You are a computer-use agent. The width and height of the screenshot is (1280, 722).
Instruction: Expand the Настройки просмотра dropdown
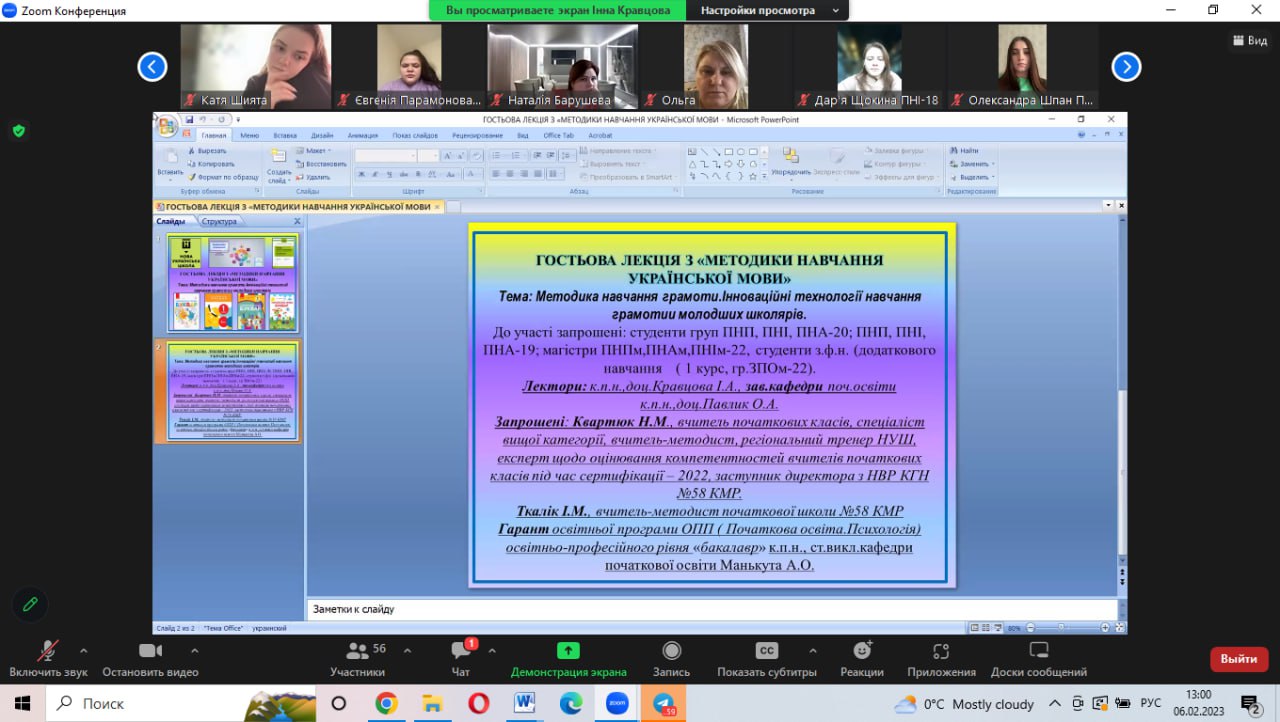click(767, 10)
